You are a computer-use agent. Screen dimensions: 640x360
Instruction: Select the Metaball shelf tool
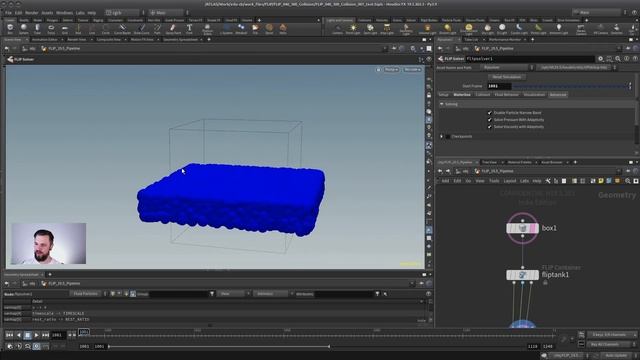click(241, 29)
